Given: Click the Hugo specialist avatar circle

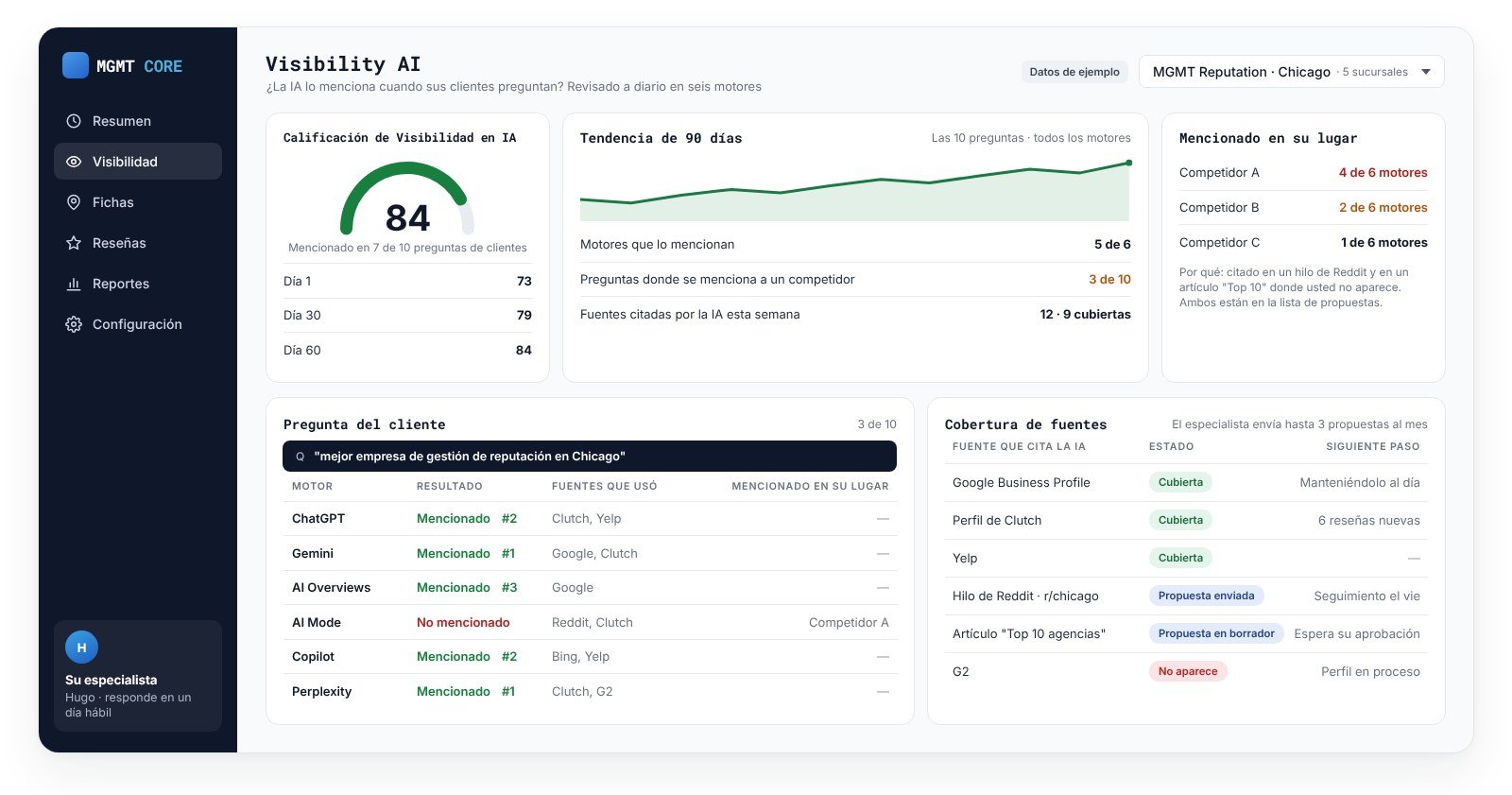Looking at the screenshot, I should (x=81, y=648).
